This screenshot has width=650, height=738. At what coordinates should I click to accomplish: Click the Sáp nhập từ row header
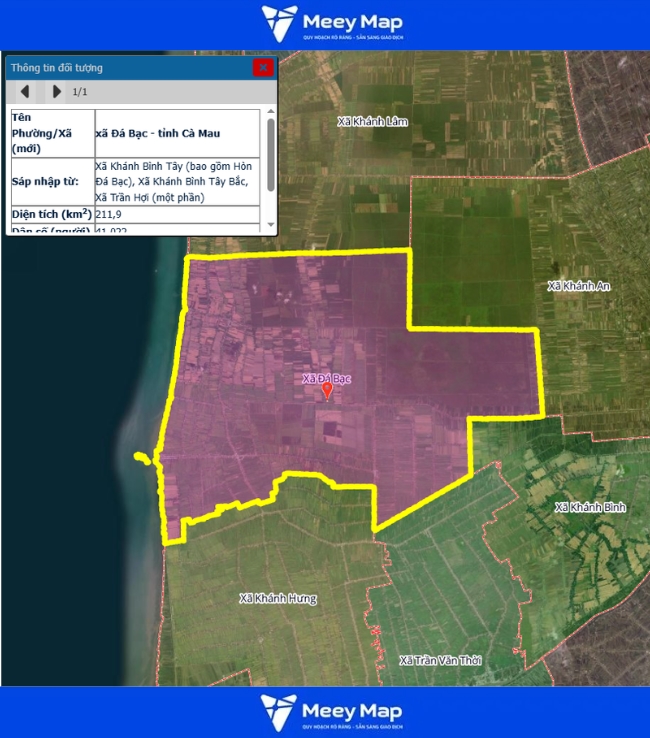pyautogui.click(x=52, y=182)
